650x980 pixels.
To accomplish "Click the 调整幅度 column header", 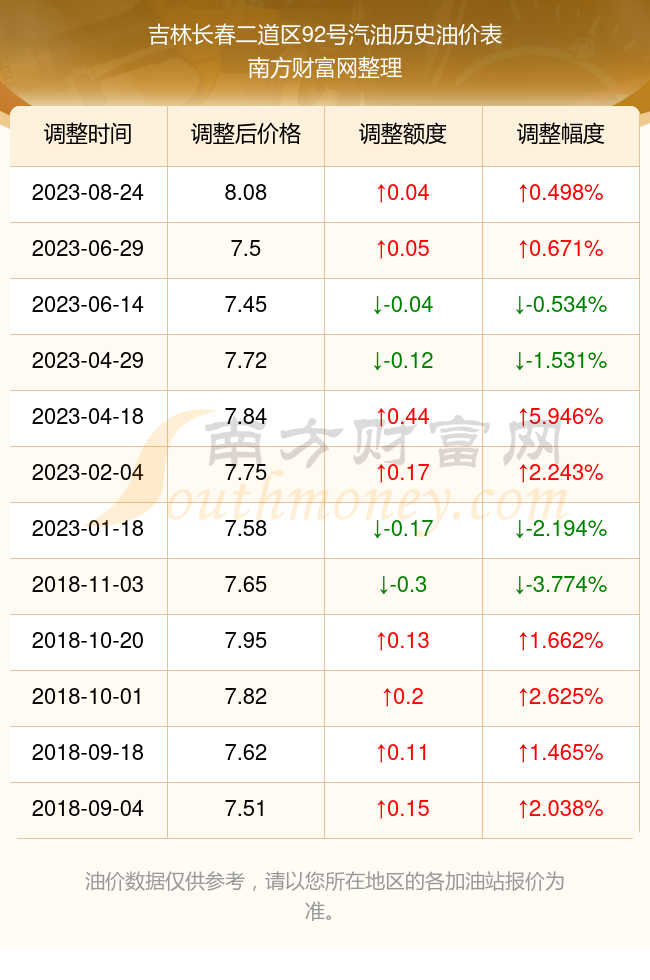I will coord(561,134).
